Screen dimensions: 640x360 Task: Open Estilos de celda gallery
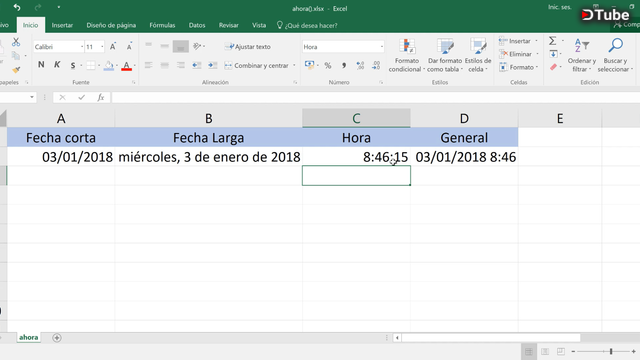478,55
